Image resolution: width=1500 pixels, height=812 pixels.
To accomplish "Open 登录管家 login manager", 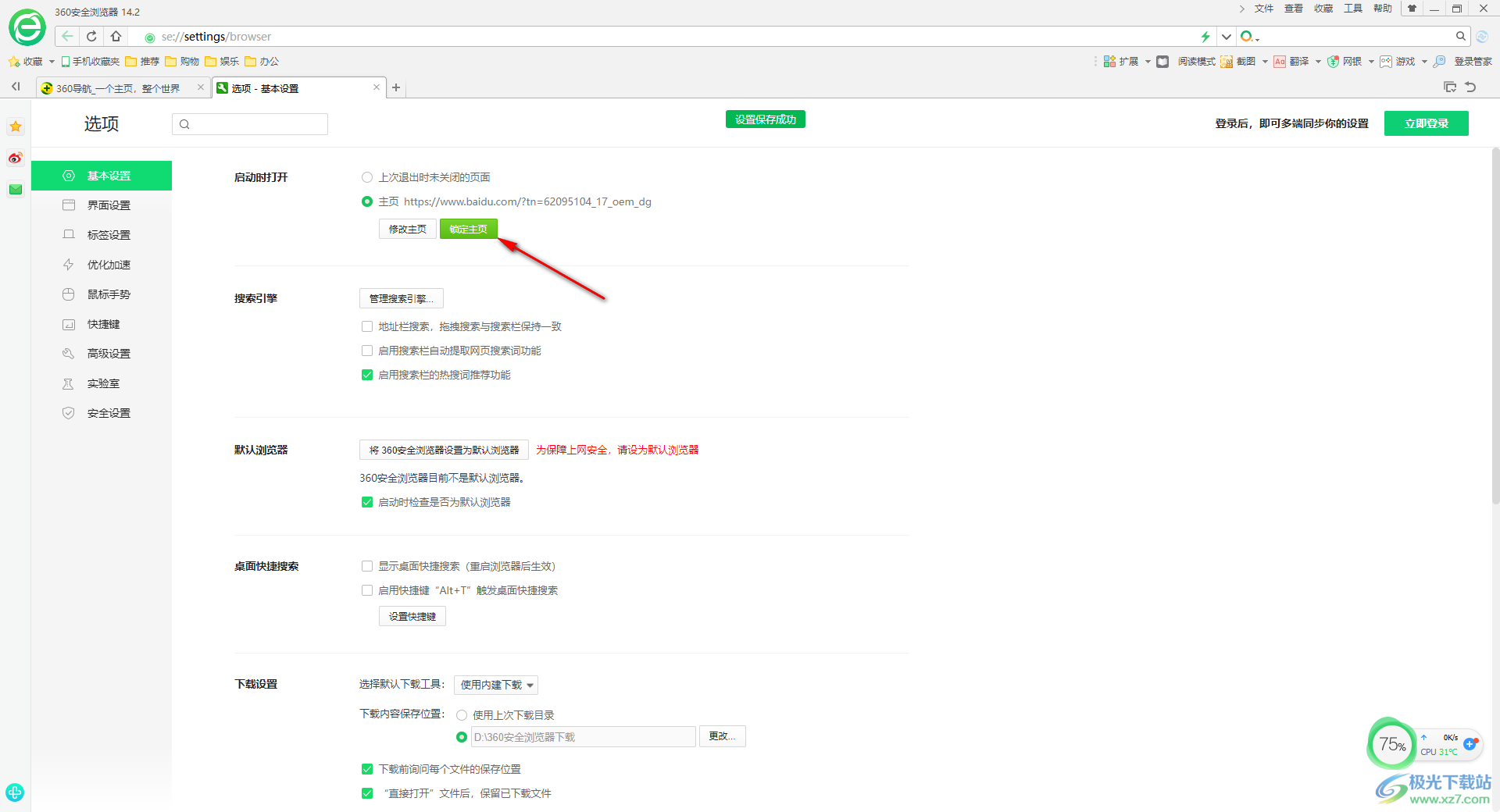I will coord(1462,61).
